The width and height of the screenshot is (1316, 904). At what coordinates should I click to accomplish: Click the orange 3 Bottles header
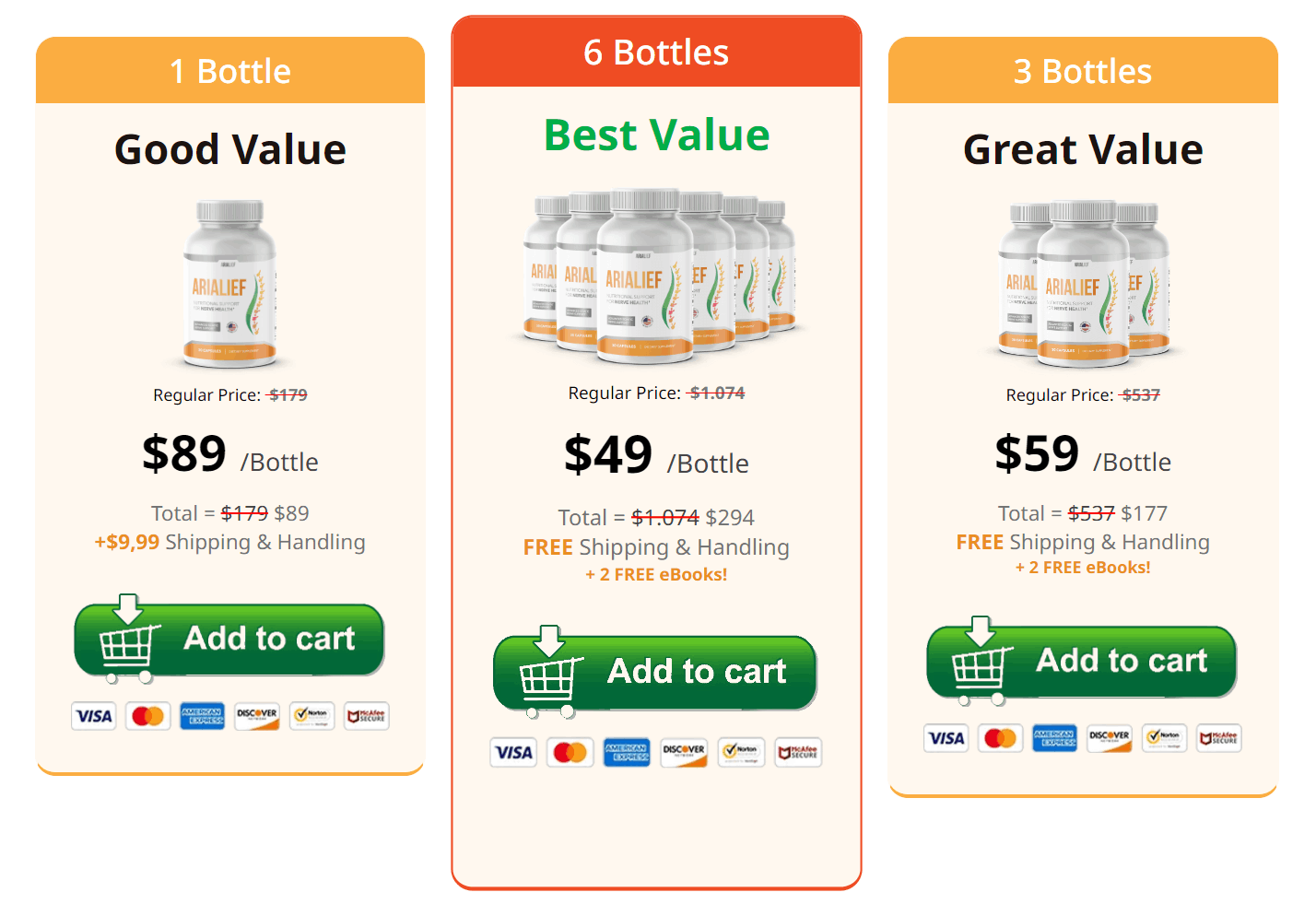[1083, 71]
